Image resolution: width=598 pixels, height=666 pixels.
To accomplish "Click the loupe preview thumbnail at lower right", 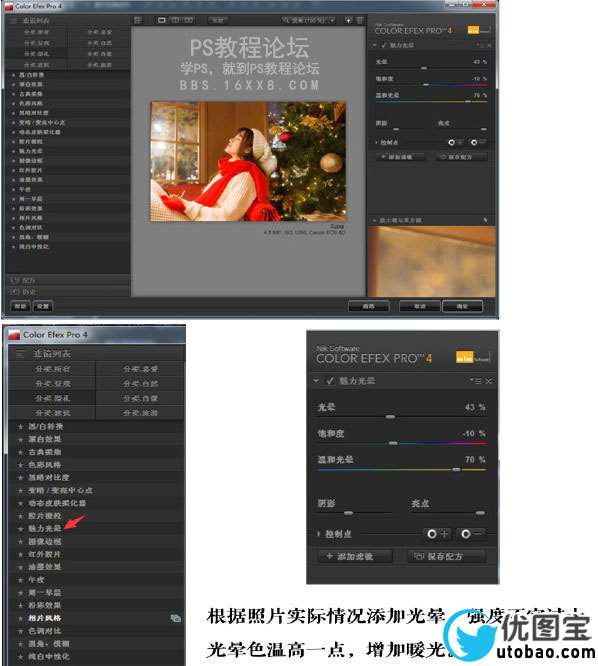I will pyautogui.click(x=431, y=261).
